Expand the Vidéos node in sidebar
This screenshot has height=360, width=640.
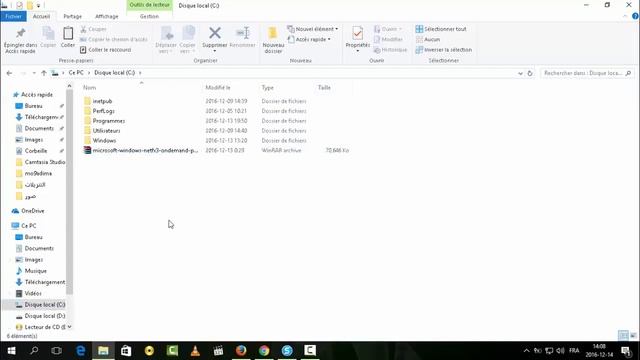[10, 293]
